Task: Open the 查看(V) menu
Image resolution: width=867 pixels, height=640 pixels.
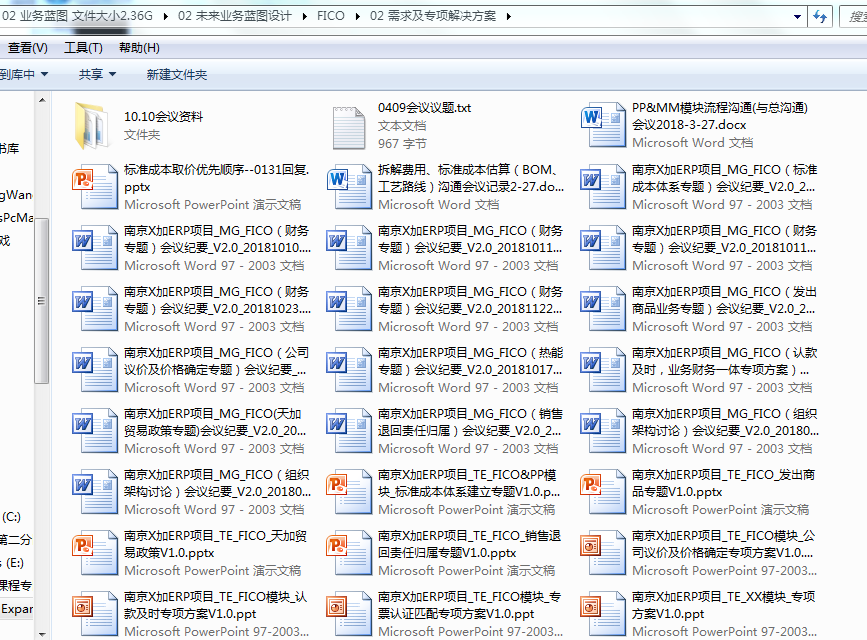Action: tap(27, 48)
